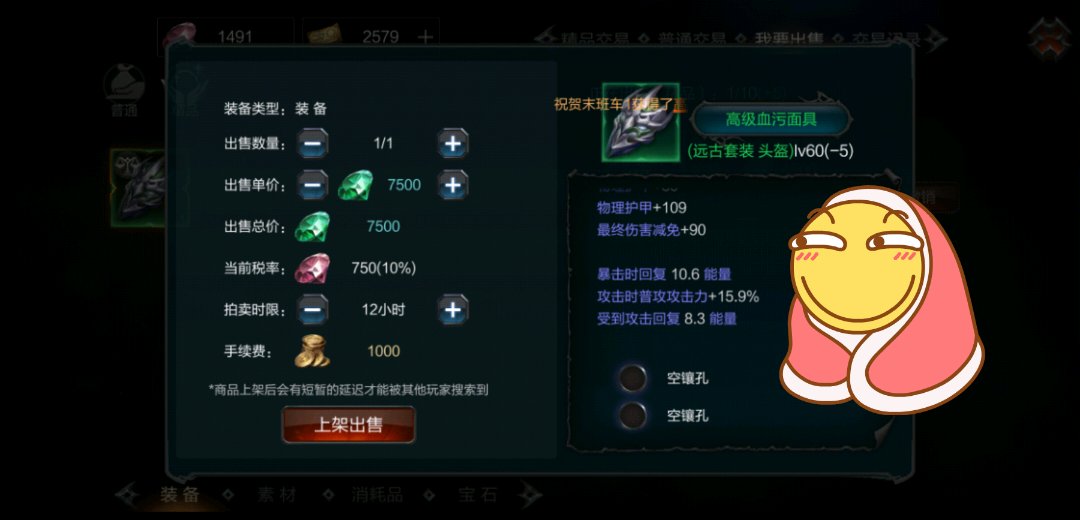Raise unit price with plus button
The image size is (1080, 520).
(x=453, y=185)
